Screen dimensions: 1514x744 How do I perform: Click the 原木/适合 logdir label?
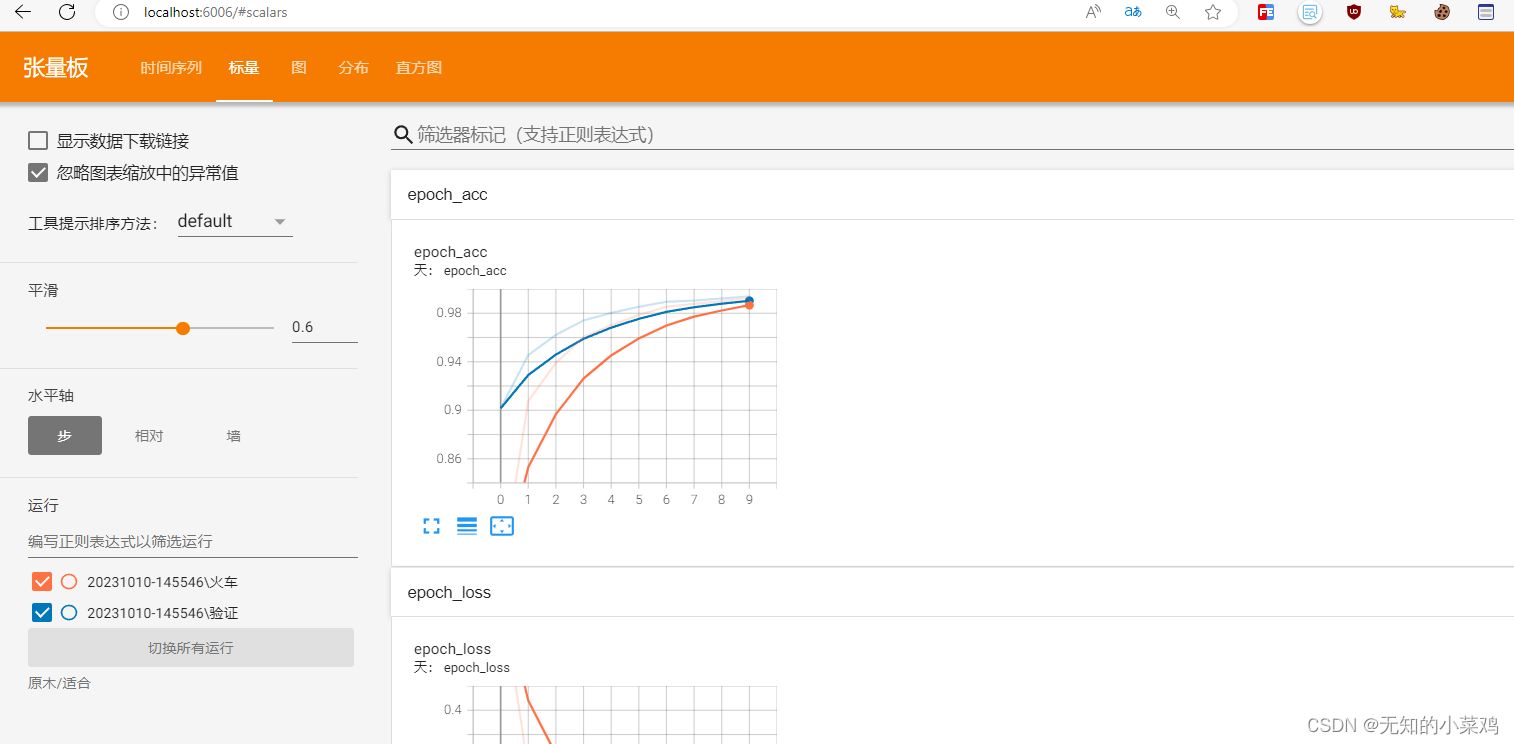tap(59, 683)
